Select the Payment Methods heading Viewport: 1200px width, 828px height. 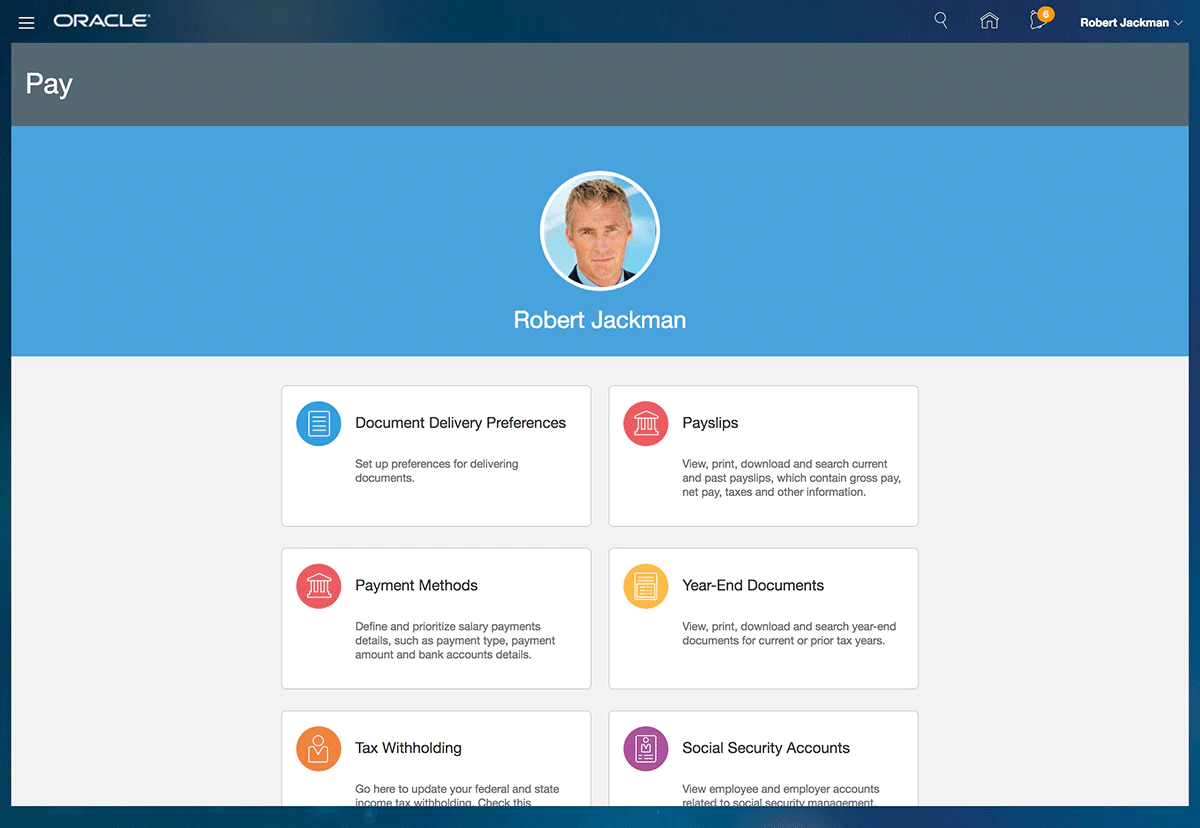[x=416, y=585]
